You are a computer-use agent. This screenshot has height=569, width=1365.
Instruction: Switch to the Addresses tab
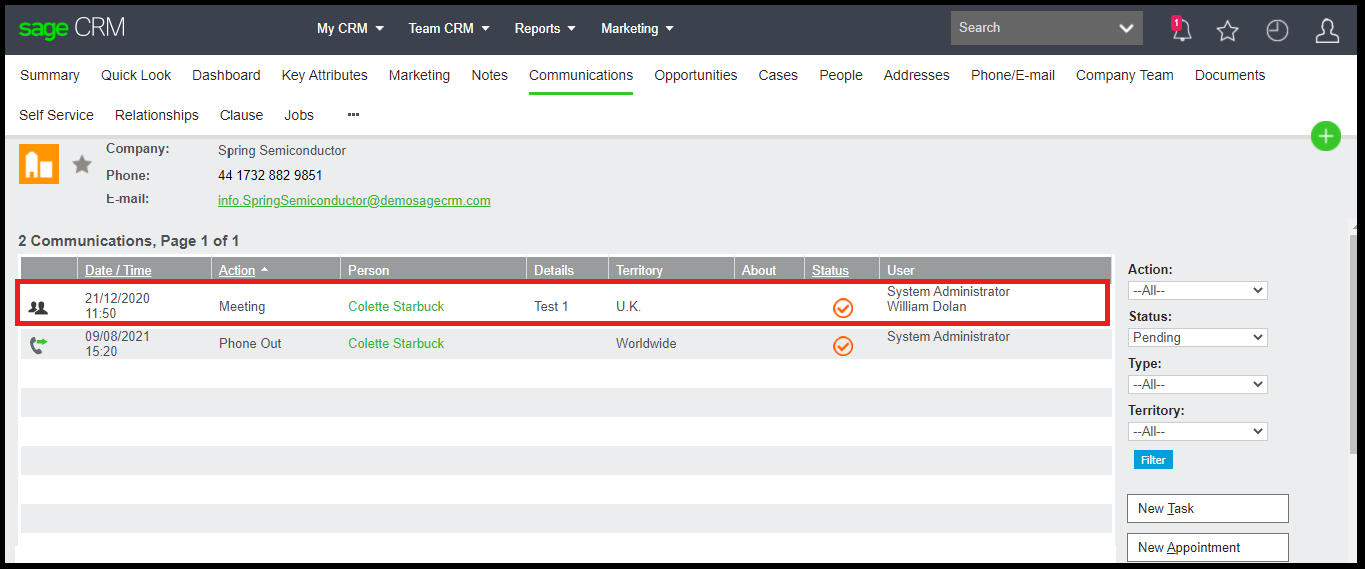pos(916,75)
